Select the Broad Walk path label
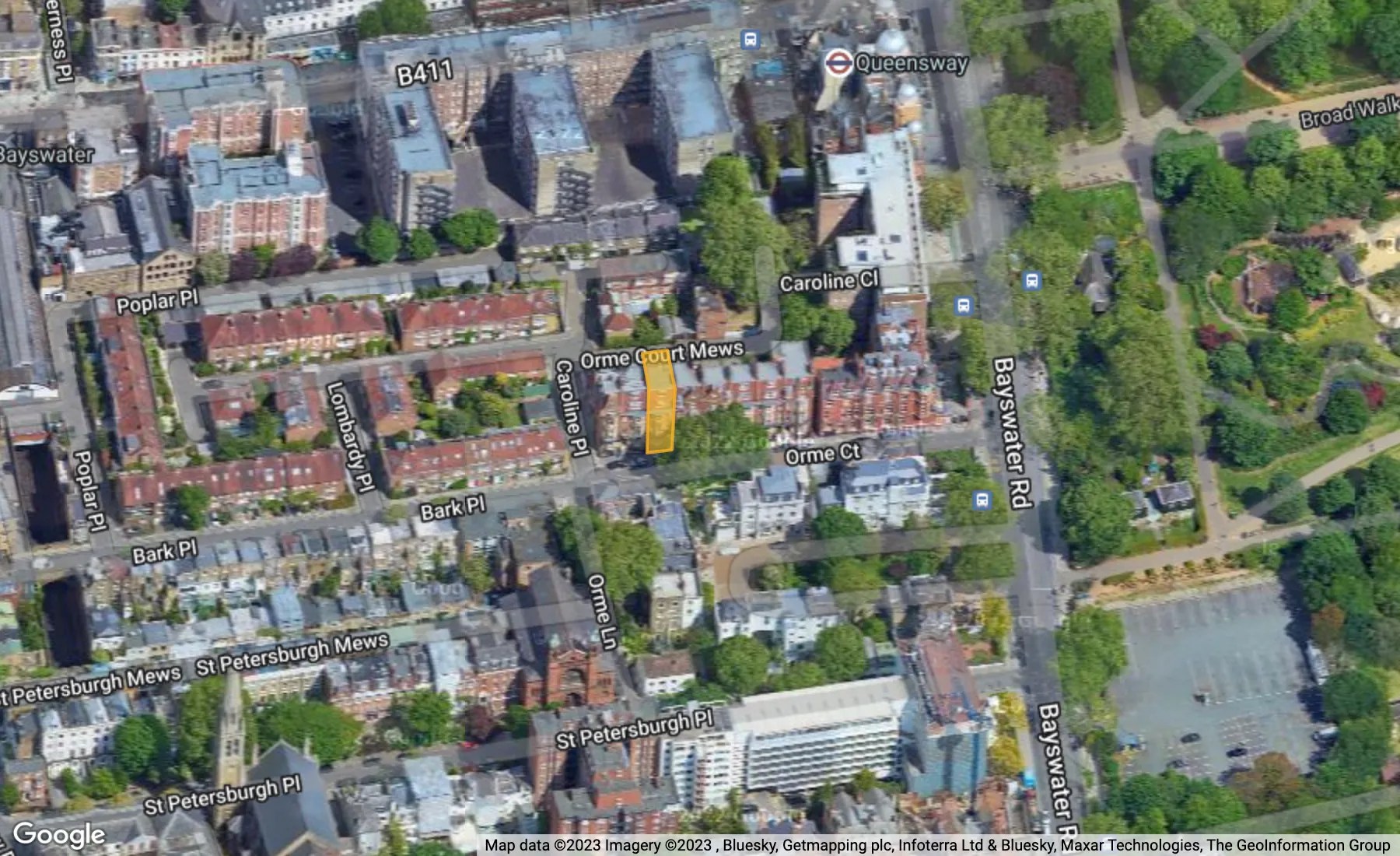Viewport: 1400px width, 856px height. pos(1346,111)
